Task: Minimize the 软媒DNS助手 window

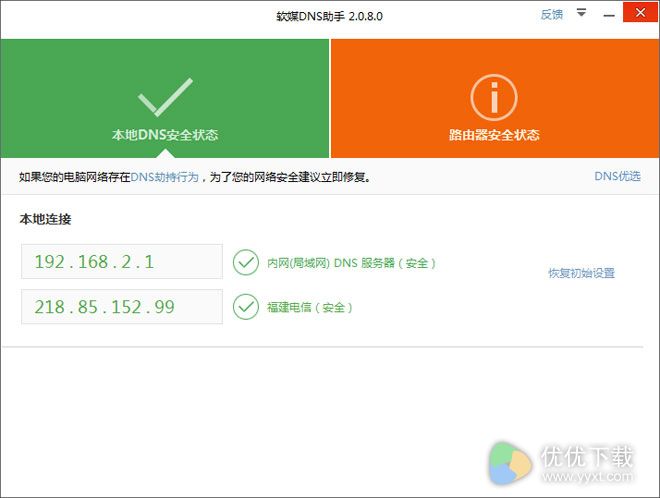Action: (x=609, y=16)
